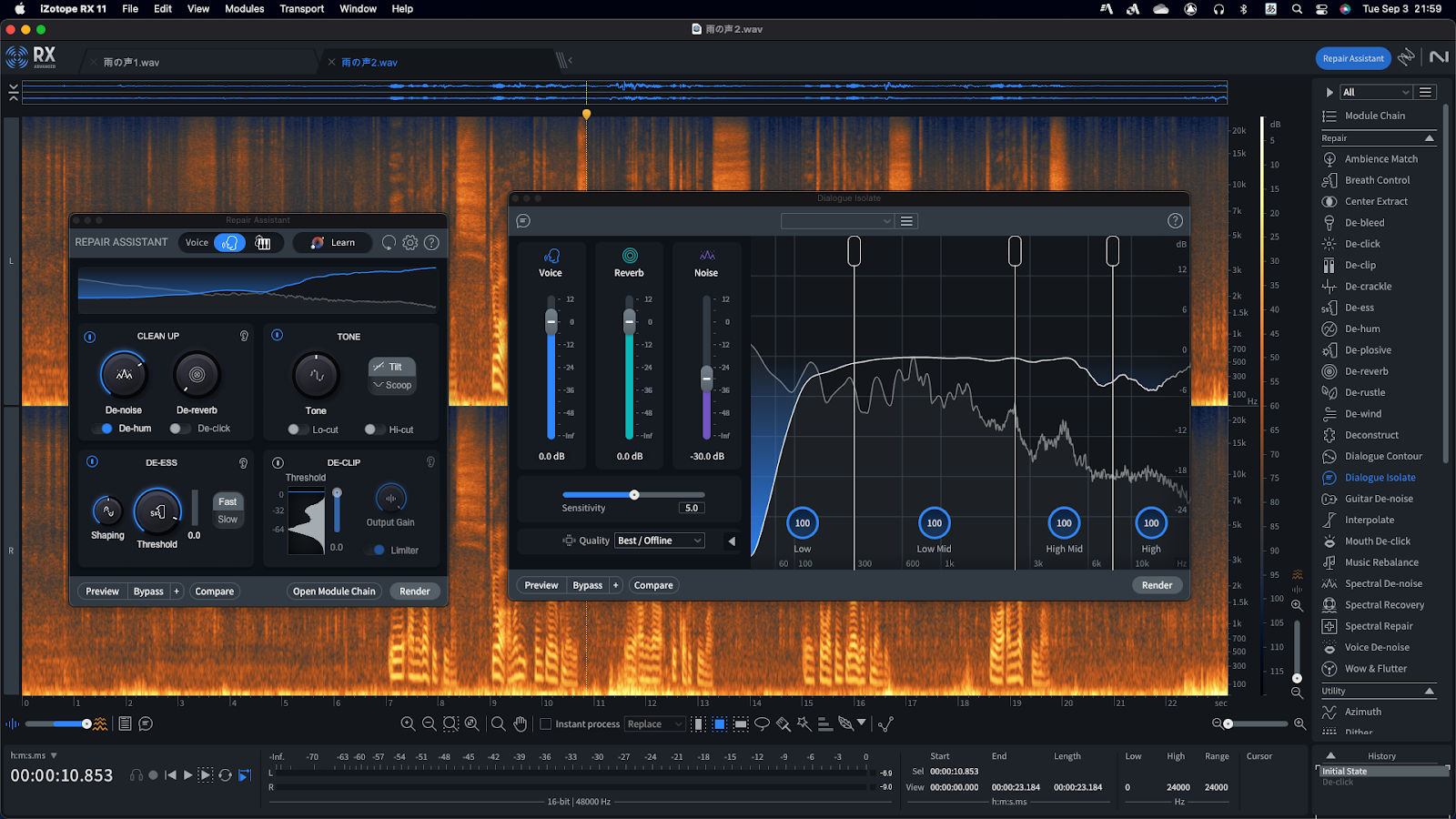Toggle the Lo-cut switch
This screenshot has height=819, width=1456.
tap(297, 430)
